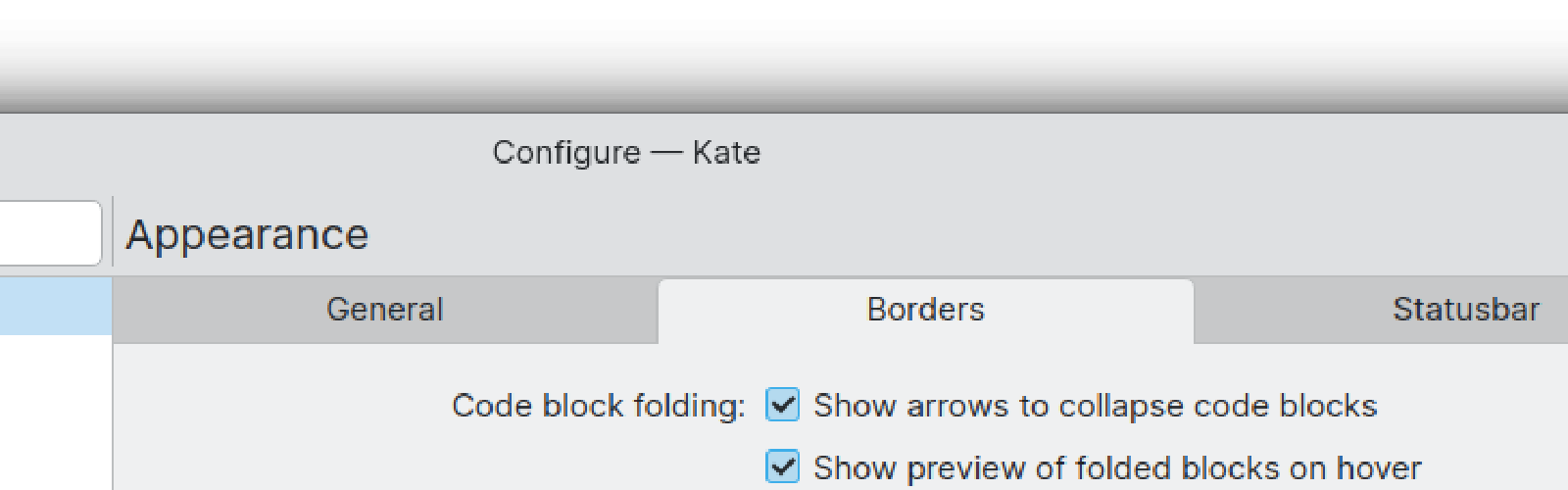
Task: Click the "Configure — Kate" window title
Action: click(626, 153)
